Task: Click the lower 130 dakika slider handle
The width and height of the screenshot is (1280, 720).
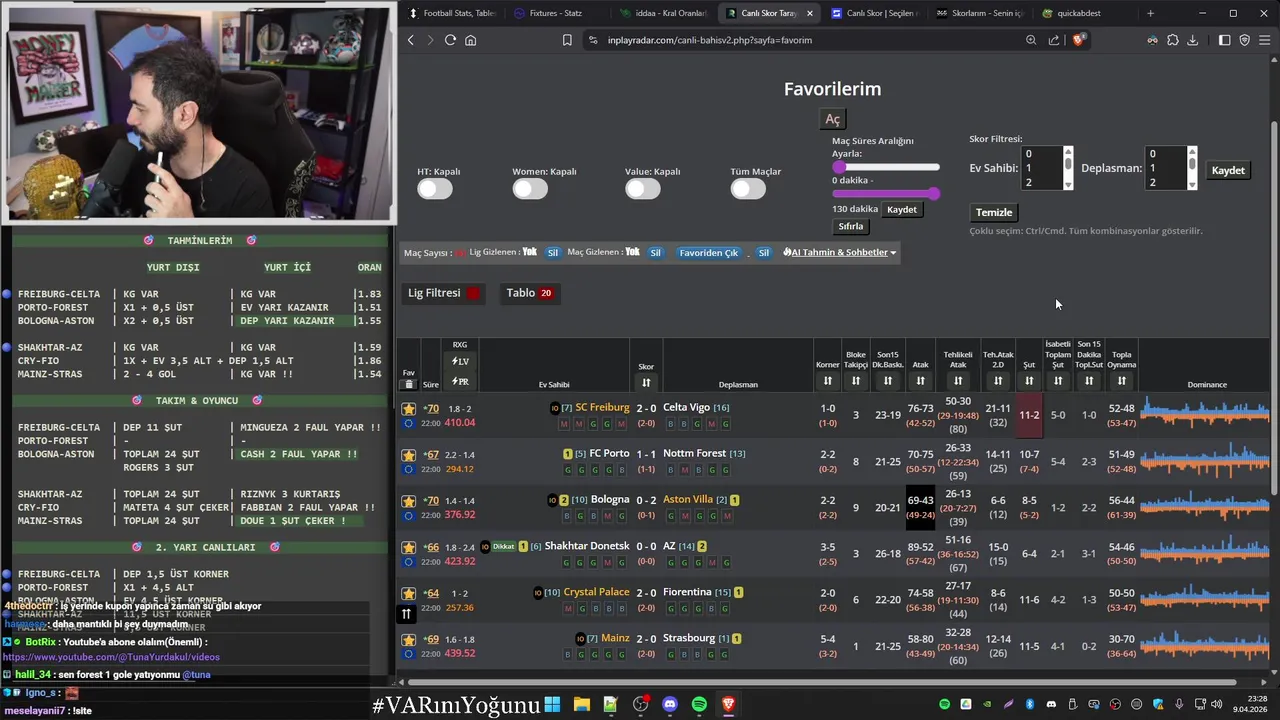Action: coord(934,194)
